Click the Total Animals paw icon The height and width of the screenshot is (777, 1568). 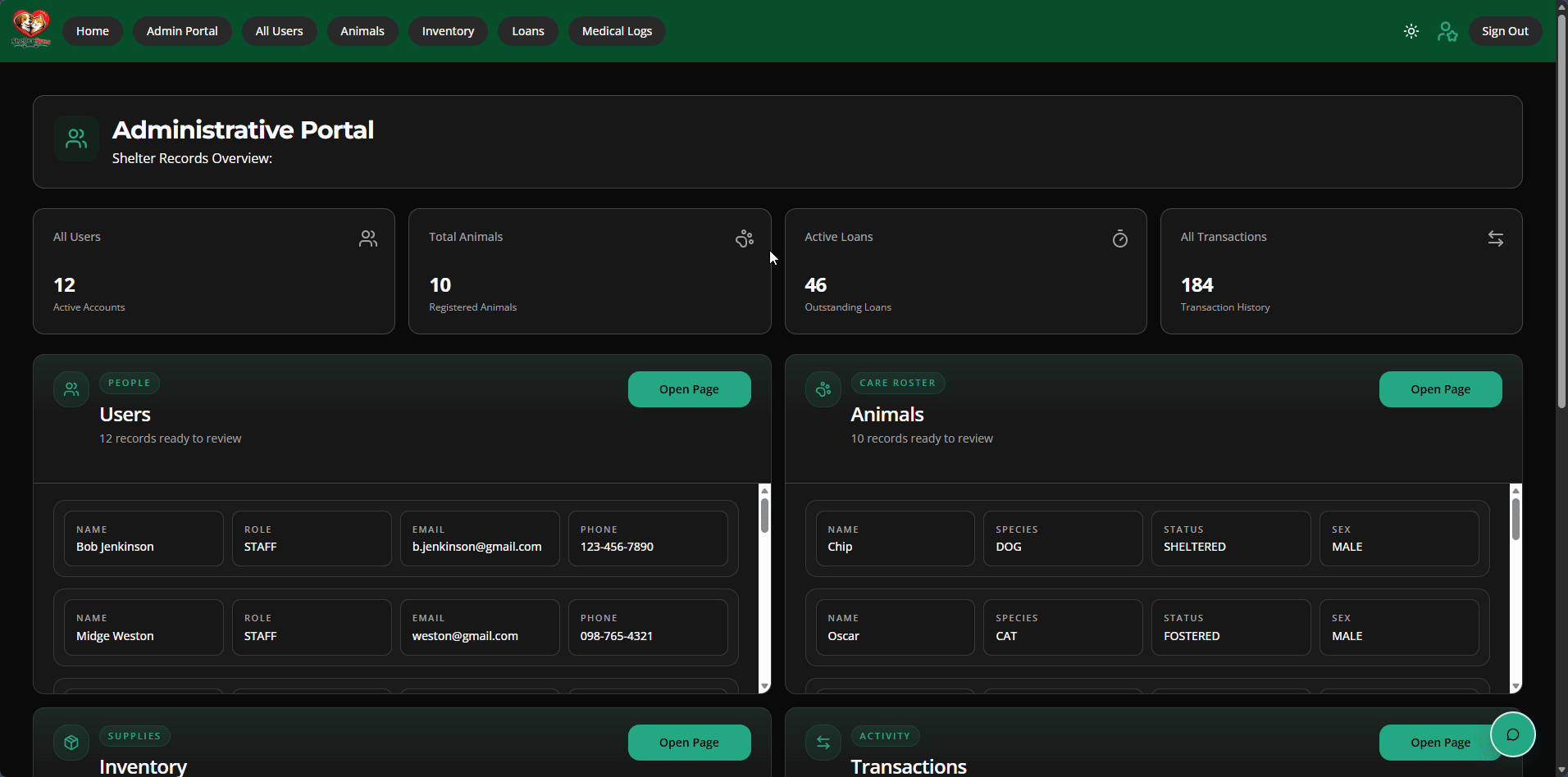click(x=745, y=239)
